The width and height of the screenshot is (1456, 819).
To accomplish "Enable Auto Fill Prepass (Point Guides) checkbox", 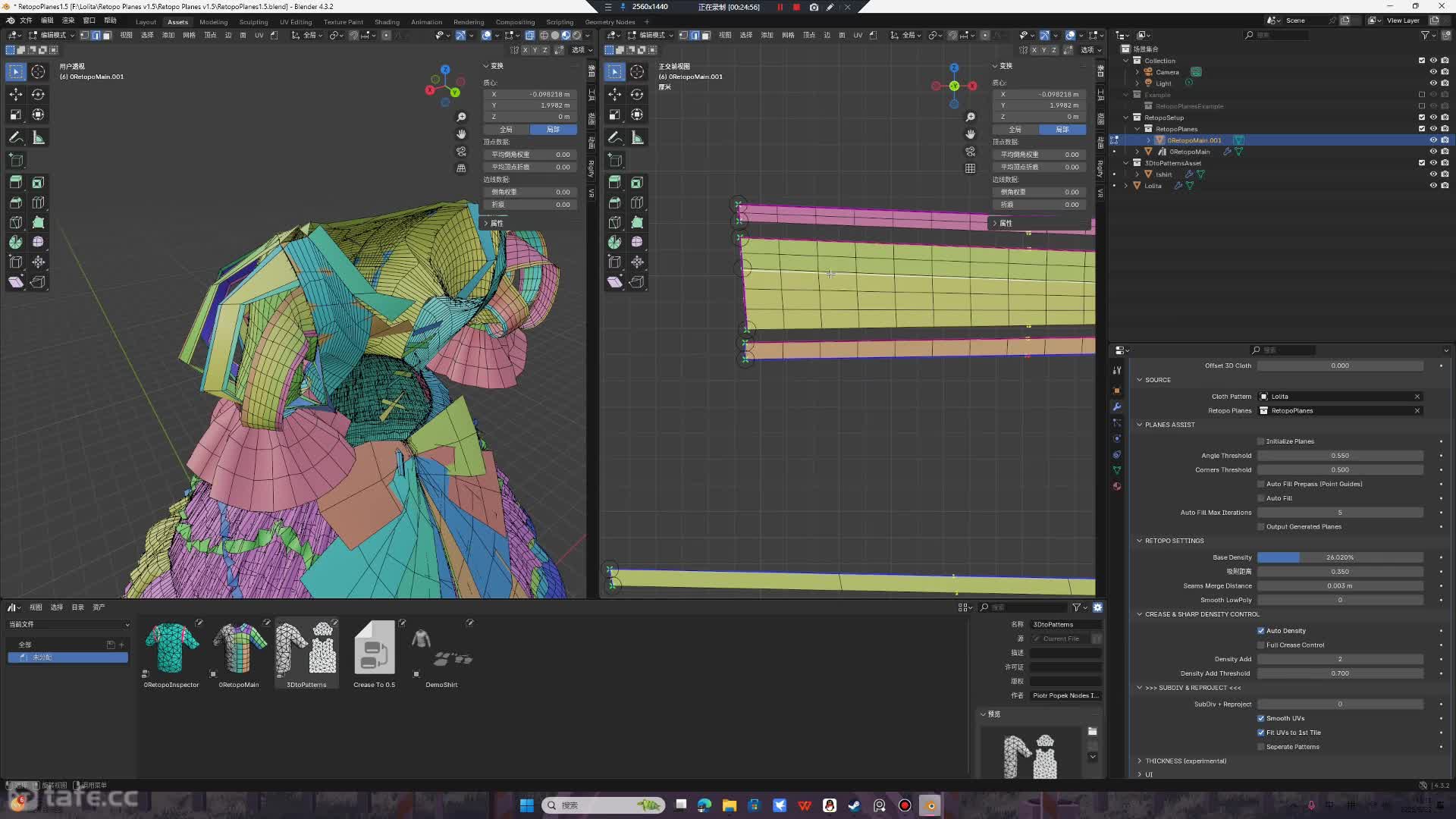I will 1261,484.
